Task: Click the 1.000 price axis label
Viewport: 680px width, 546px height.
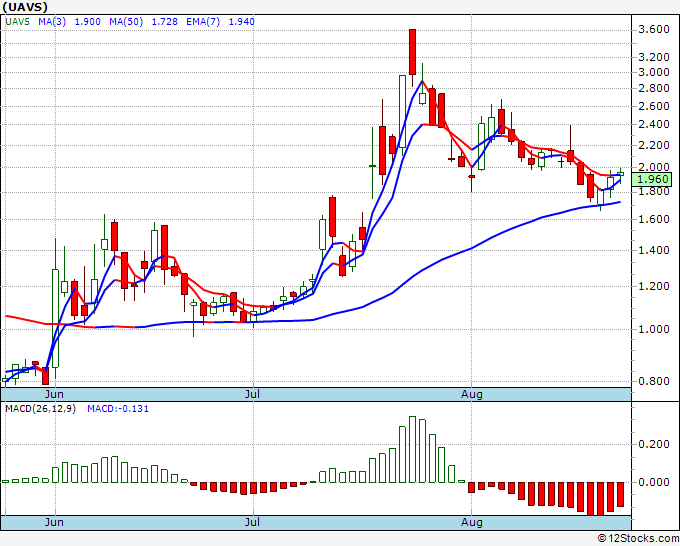Action: (x=654, y=329)
